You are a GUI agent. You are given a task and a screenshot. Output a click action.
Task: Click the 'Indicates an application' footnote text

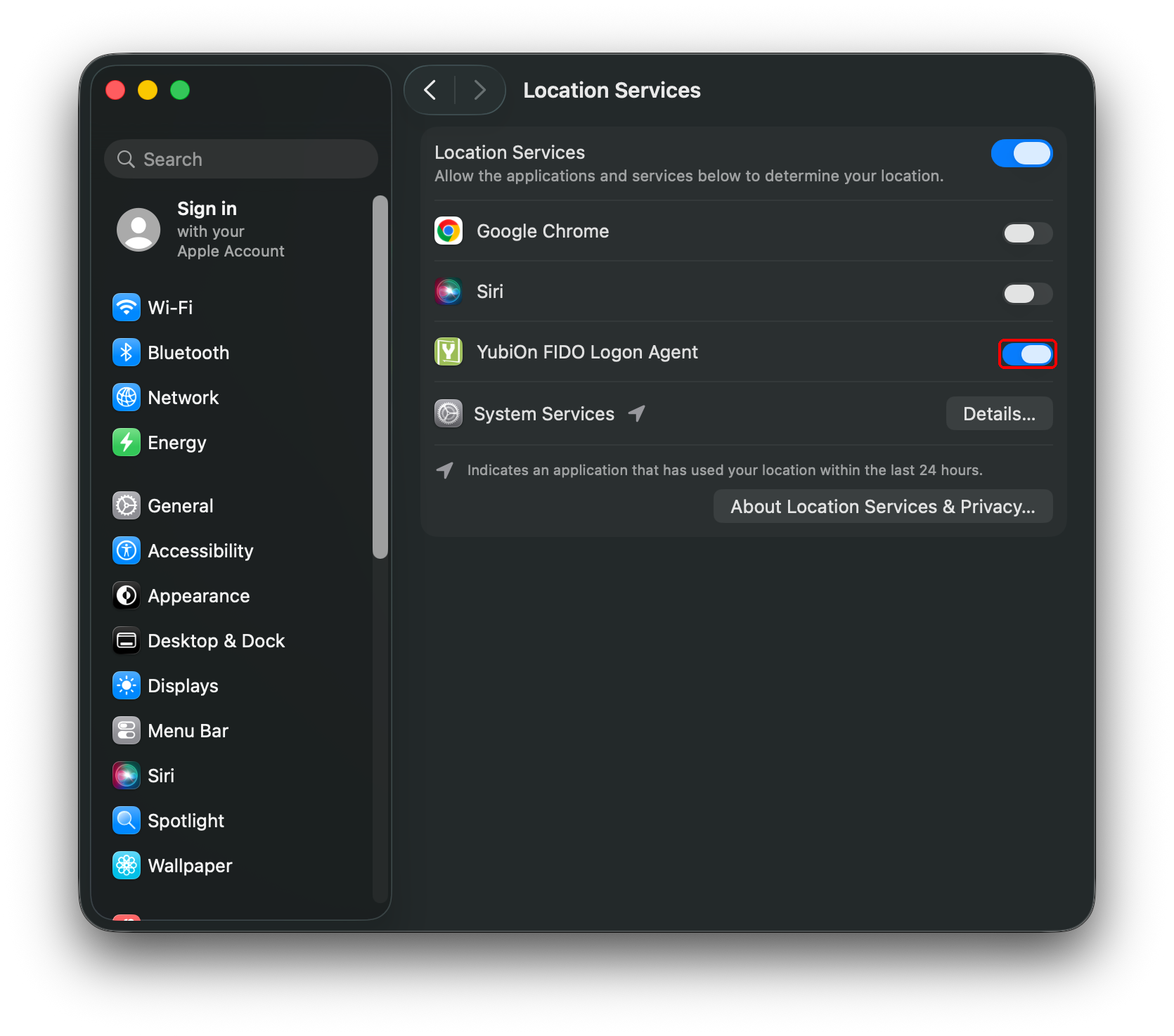tap(725, 470)
